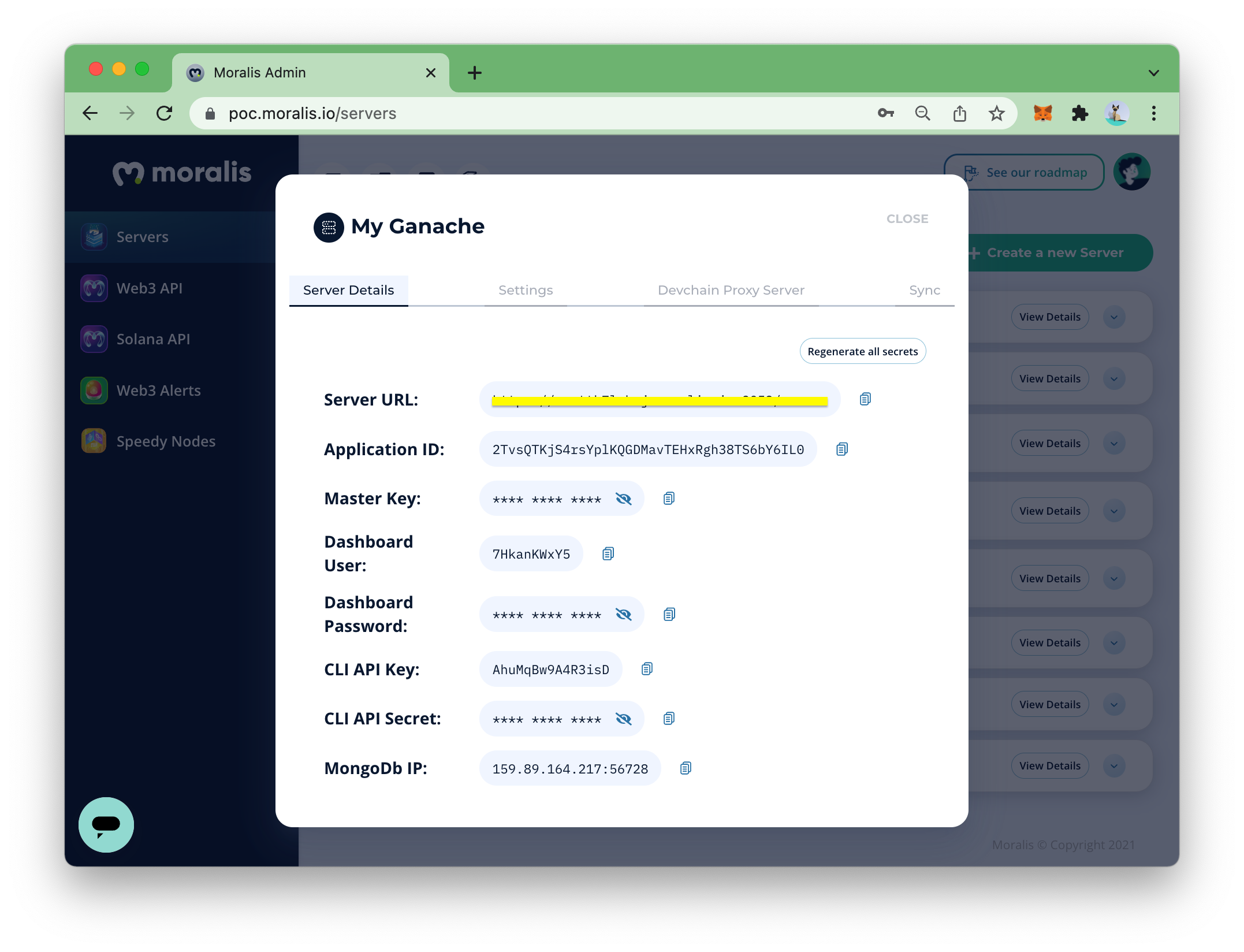Click the copy icon next to Server URL

click(864, 398)
